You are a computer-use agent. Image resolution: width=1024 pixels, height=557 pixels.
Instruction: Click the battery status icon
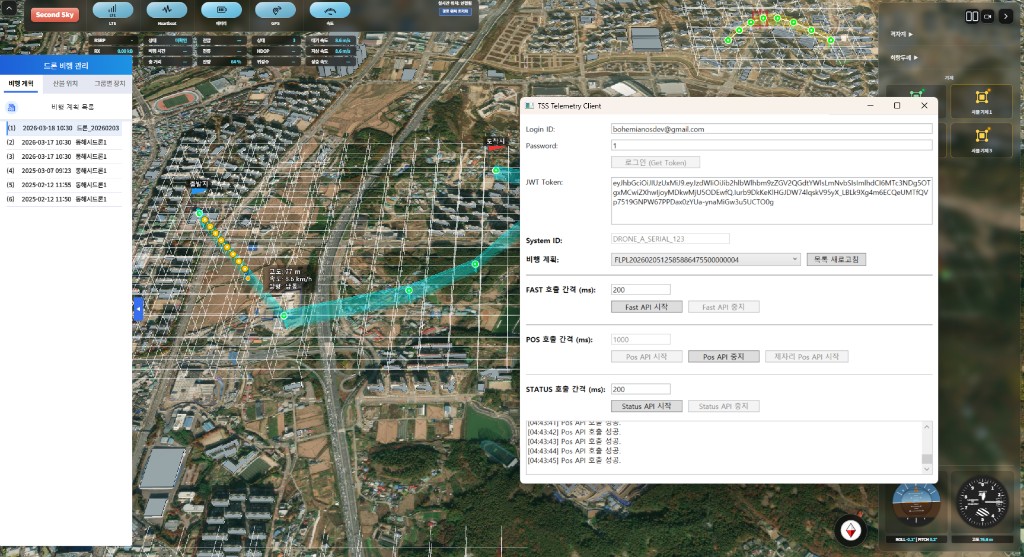(221, 11)
